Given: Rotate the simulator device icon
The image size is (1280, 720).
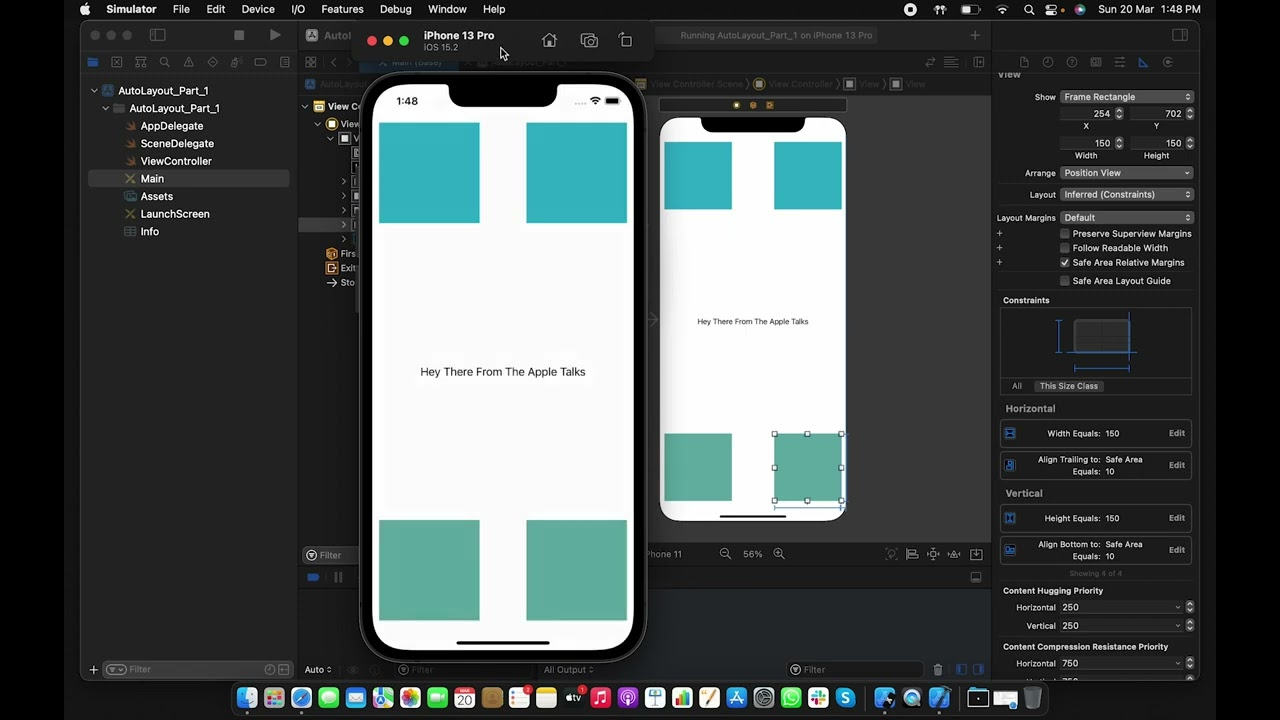Looking at the screenshot, I should [x=625, y=40].
